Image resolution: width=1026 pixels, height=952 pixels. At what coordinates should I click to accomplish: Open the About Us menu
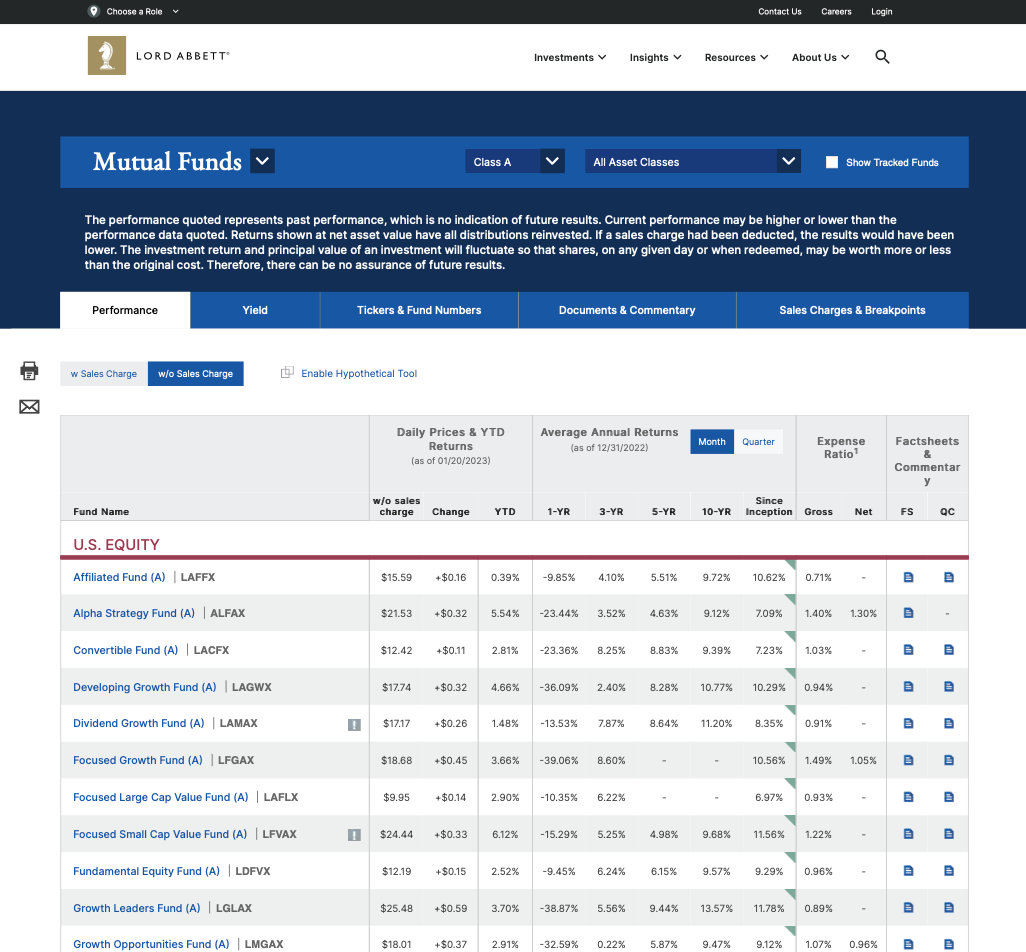point(821,58)
